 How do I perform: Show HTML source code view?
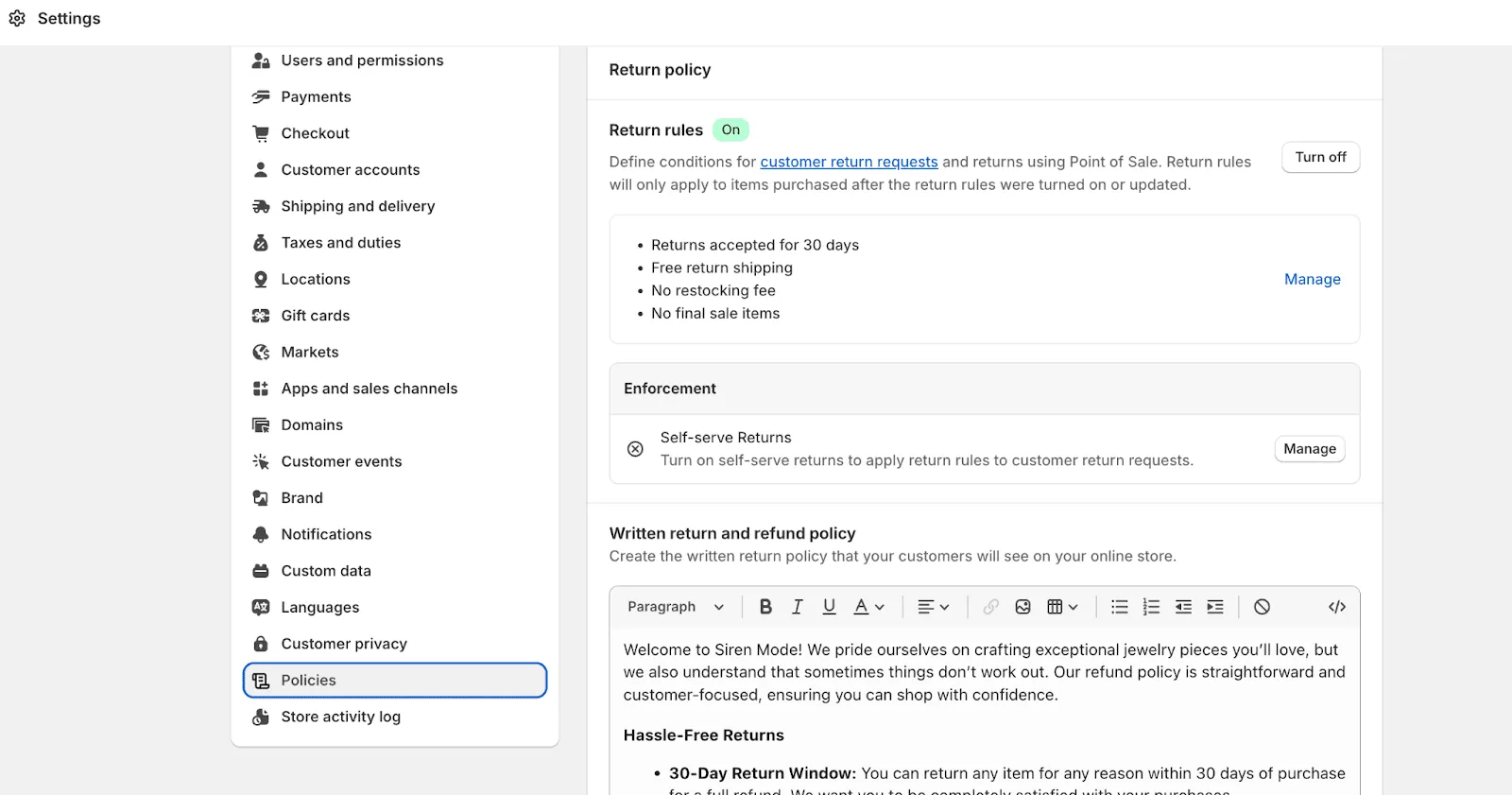coord(1337,607)
